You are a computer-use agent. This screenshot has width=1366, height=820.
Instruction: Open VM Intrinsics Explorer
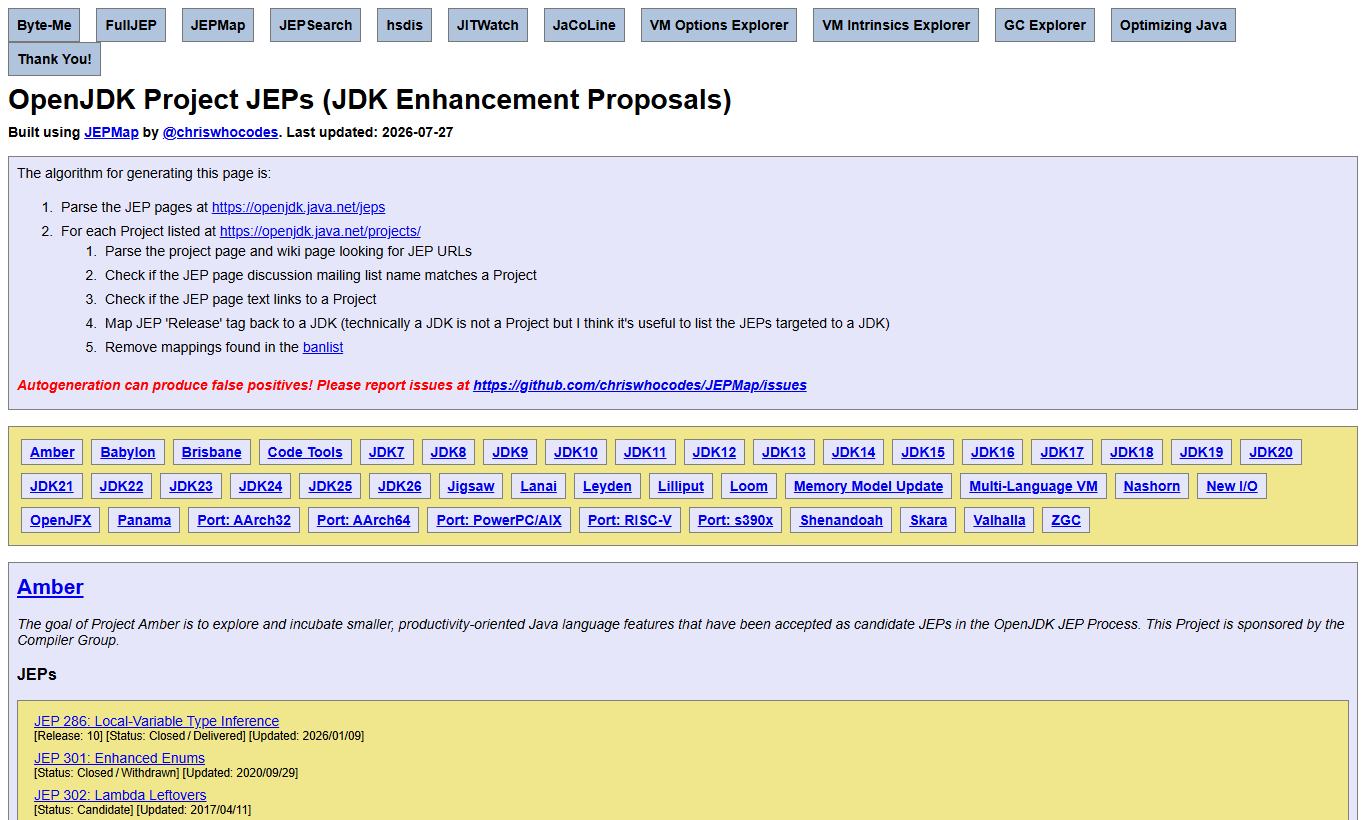(x=896, y=25)
